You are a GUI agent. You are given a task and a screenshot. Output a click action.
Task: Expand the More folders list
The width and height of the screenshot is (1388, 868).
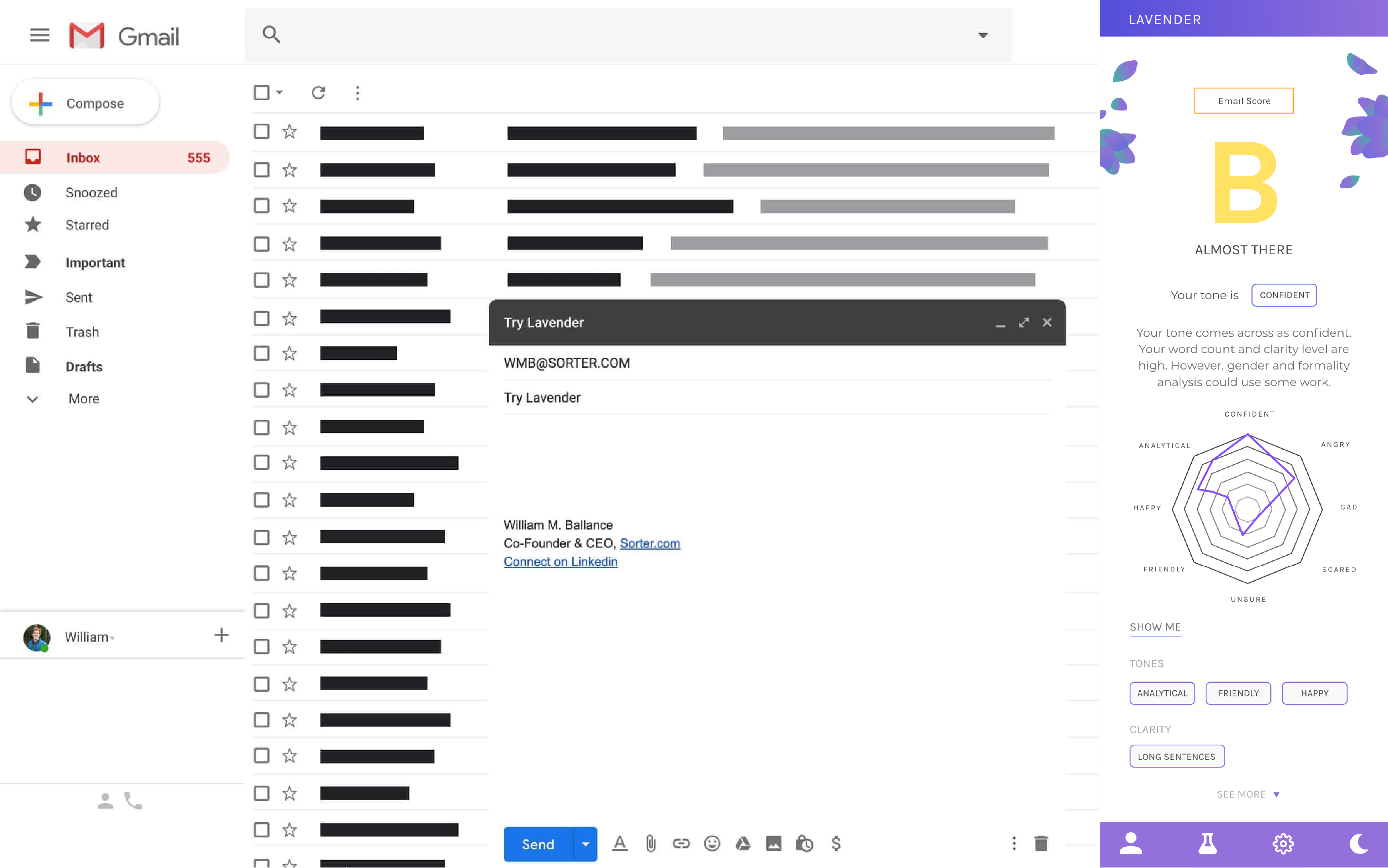[83, 399]
